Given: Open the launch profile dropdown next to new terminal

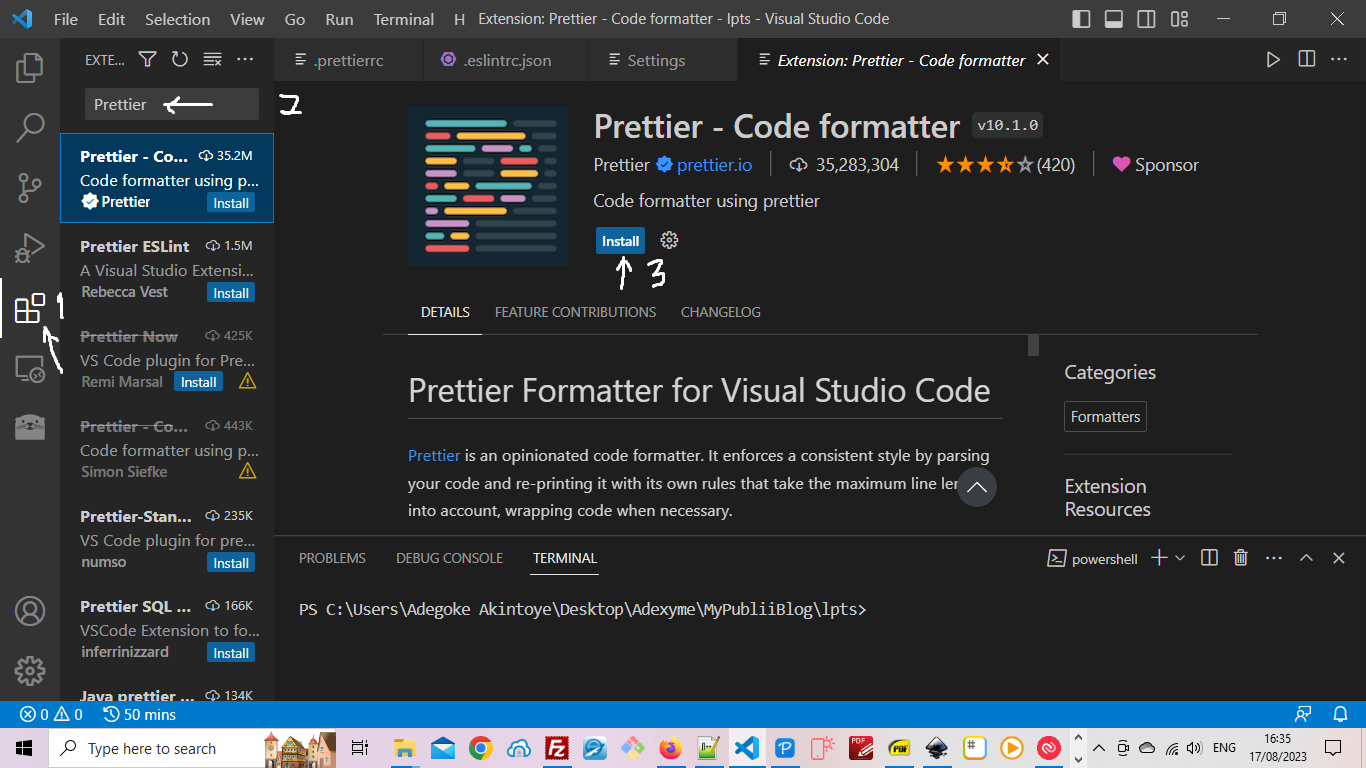Looking at the screenshot, I should [1180, 558].
